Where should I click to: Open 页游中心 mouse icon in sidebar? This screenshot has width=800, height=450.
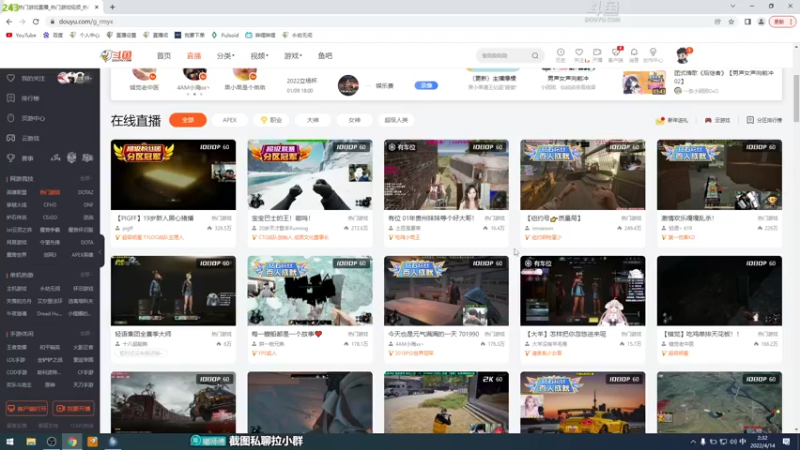click(x=11, y=118)
